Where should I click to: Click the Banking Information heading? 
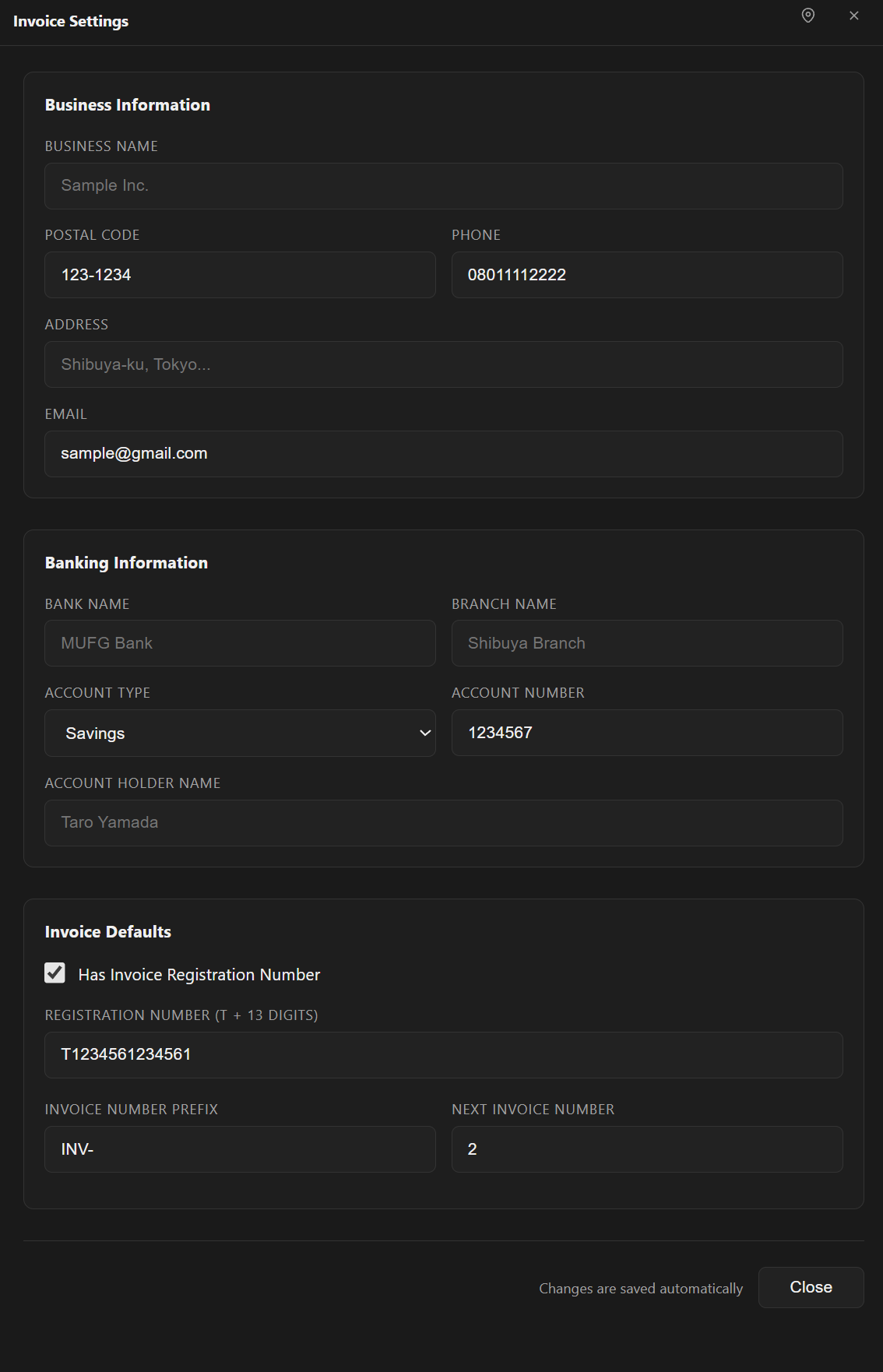pos(126,563)
